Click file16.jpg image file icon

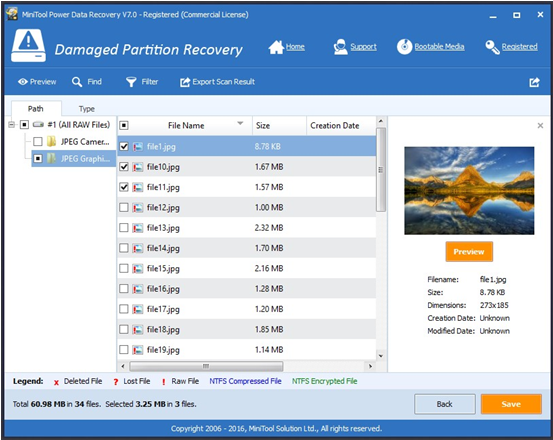click(x=138, y=289)
